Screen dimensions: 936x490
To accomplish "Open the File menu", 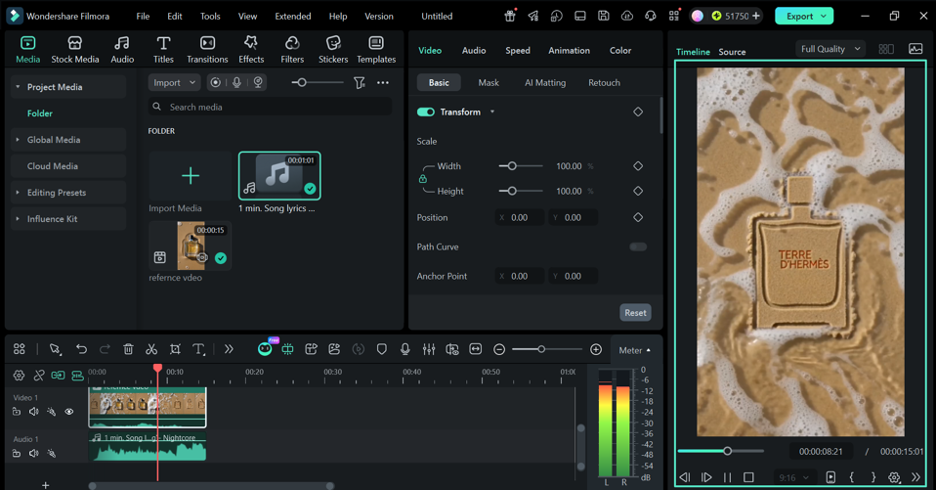I will point(143,16).
